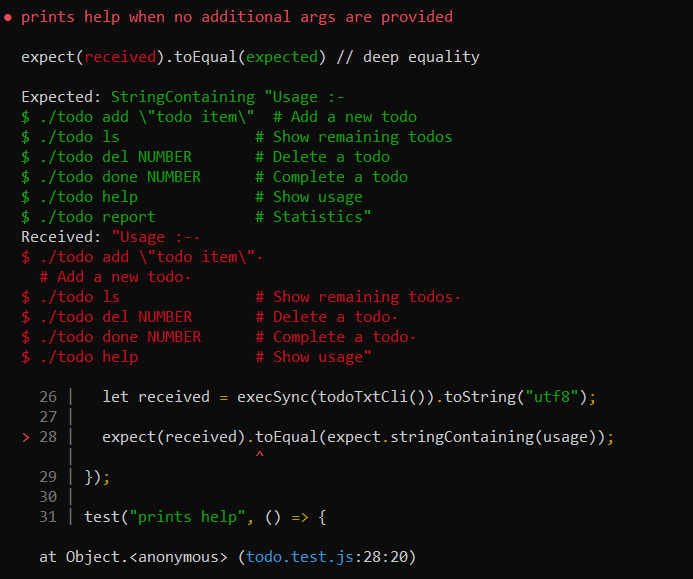Click the received './todo help' line
This screenshot has height=579, width=693.
(196, 357)
